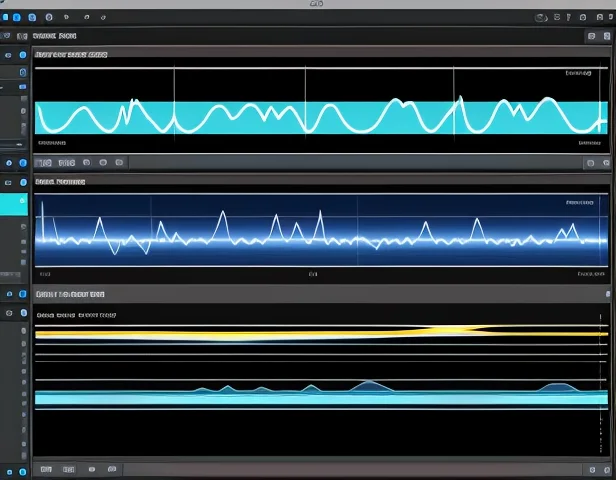
Task: Click the blue document icon on the second row's right side
Action: click(x=607, y=36)
